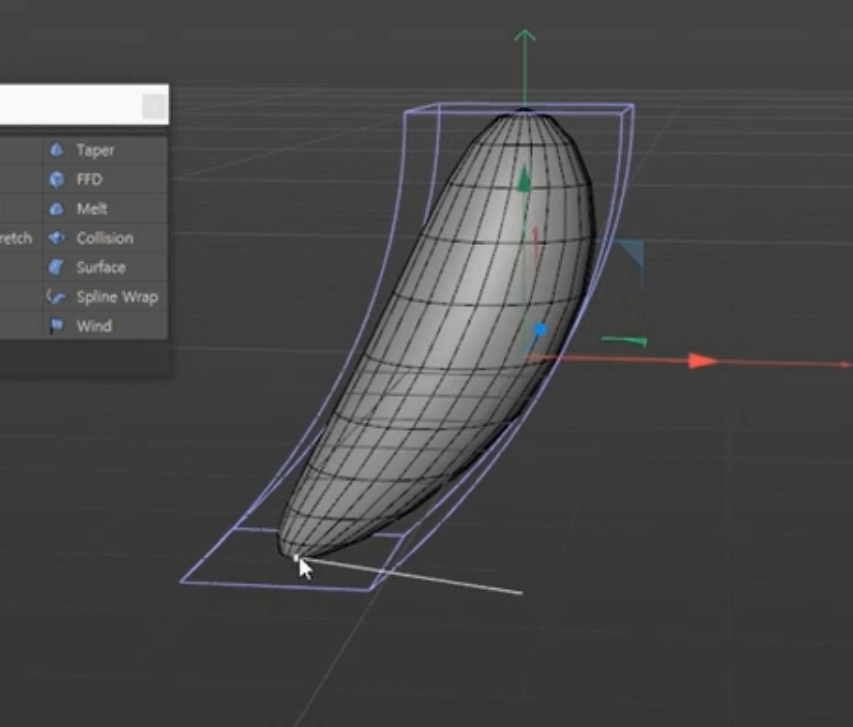Choose Taper from the deformer list
This screenshot has height=727, width=853.
(95, 150)
